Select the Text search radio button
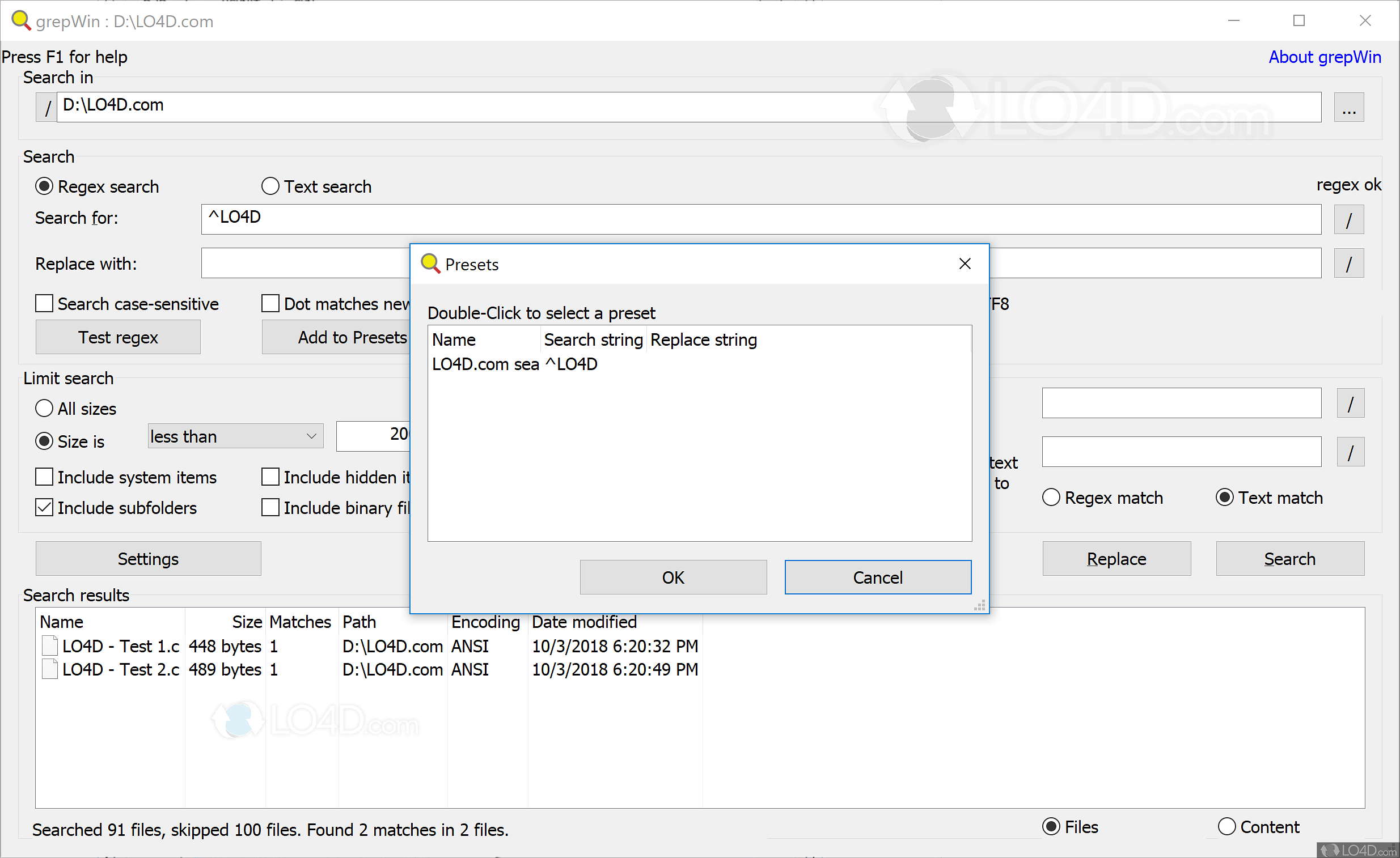Screen dimensions: 1400x858 [x=270, y=186]
